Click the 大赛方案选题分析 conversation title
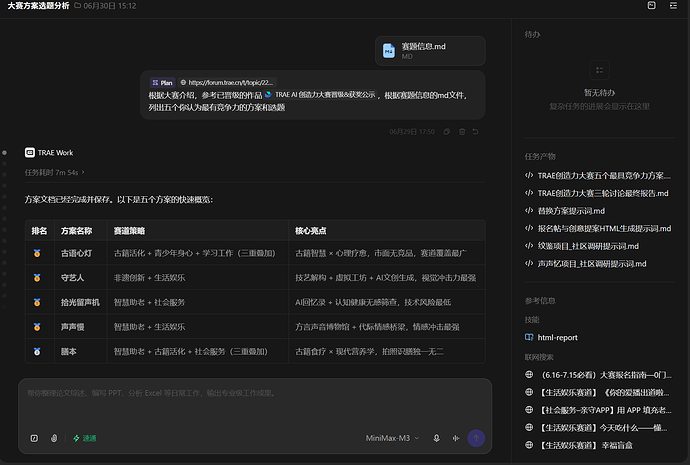This screenshot has height=465, width=690. point(38,6)
